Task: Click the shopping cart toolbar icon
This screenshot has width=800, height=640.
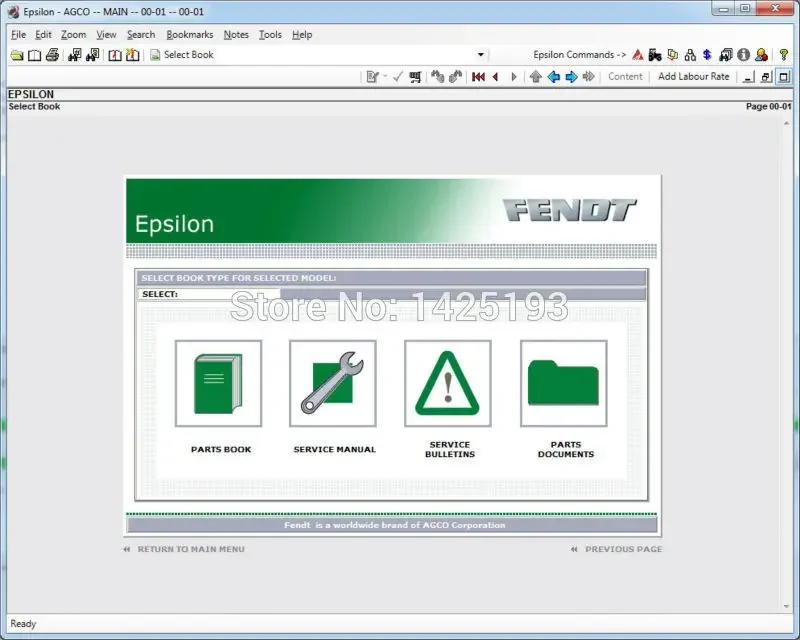Action: pos(415,77)
